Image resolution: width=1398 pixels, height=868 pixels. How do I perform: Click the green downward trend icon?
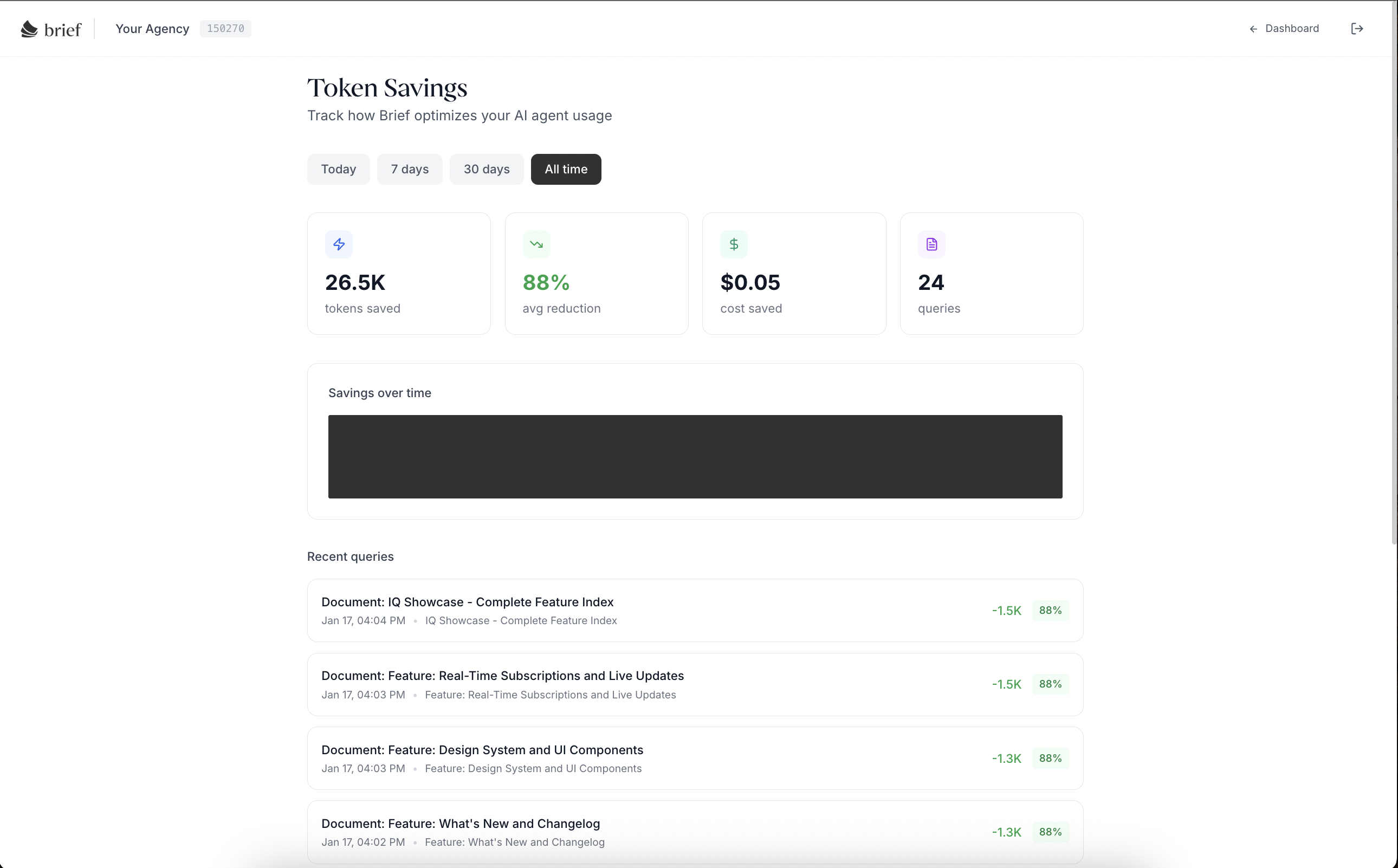[536, 244]
